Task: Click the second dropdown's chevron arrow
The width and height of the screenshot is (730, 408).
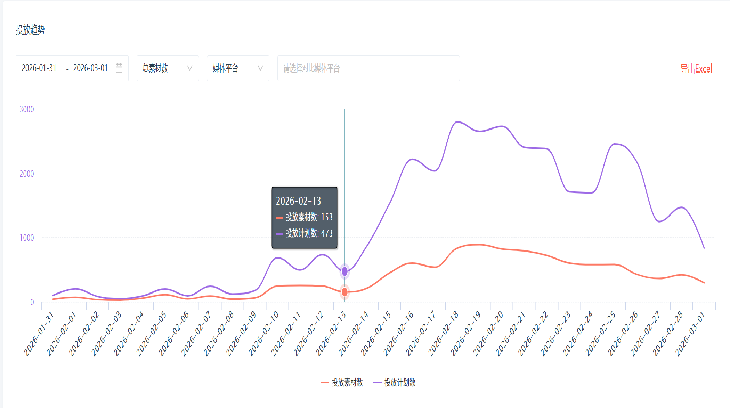Action: pos(259,68)
